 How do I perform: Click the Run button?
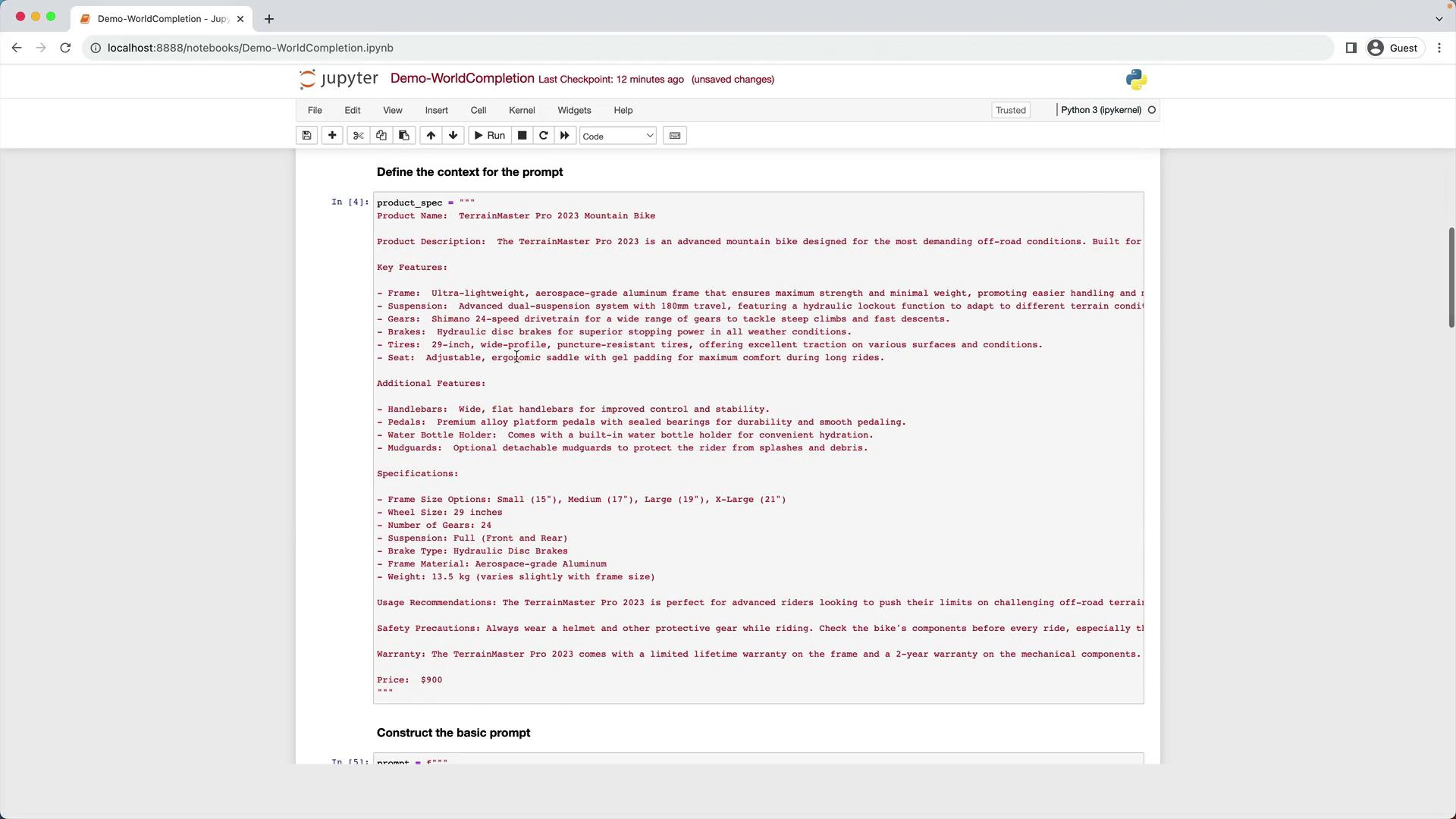click(489, 136)
